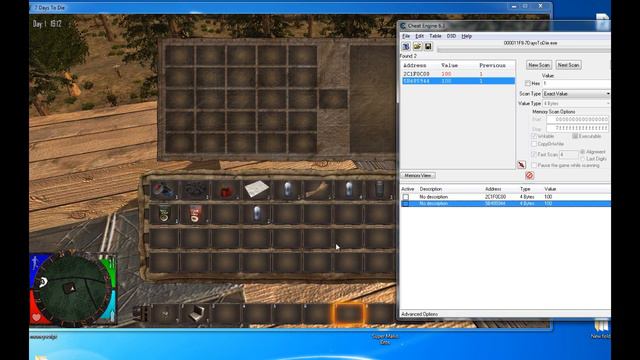Viewport: 640px width, 360px height.
Task: Click the Day 1 clock text in game
Action: (x=47, y=24)
